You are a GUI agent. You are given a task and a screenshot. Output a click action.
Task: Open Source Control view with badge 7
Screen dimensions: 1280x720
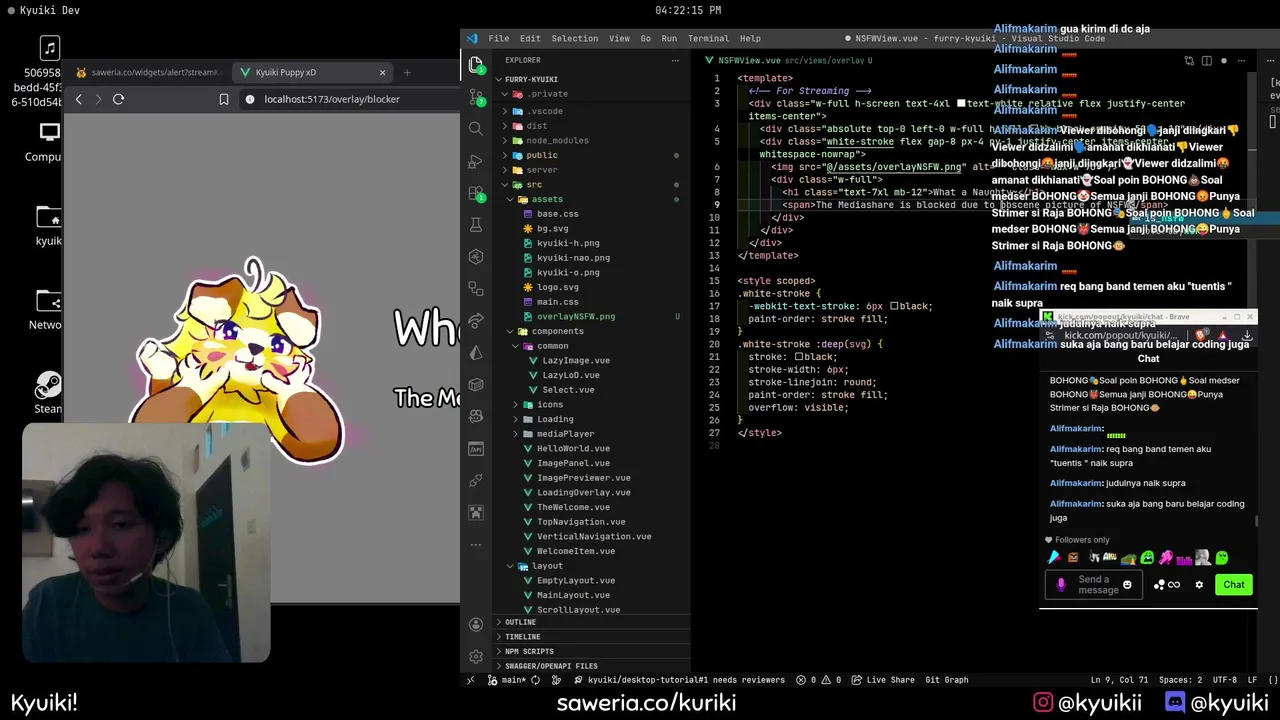pos(476,97)
